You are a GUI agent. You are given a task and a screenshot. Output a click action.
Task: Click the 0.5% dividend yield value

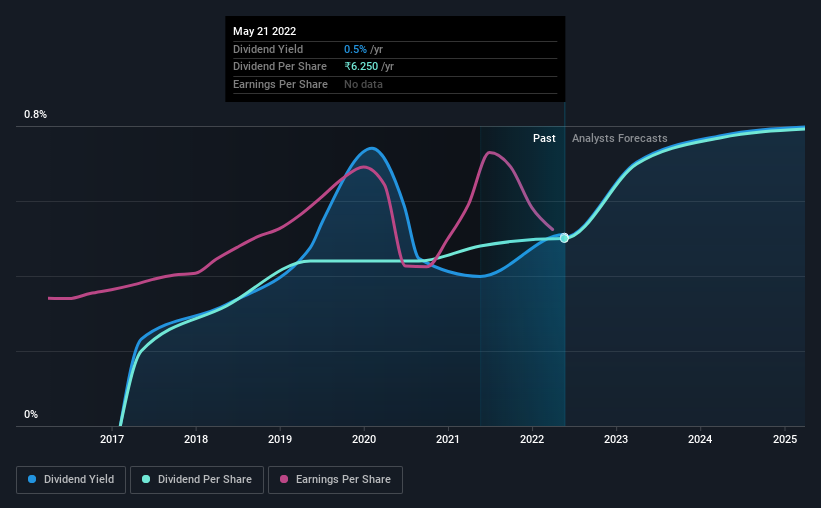tap(355, 49)
